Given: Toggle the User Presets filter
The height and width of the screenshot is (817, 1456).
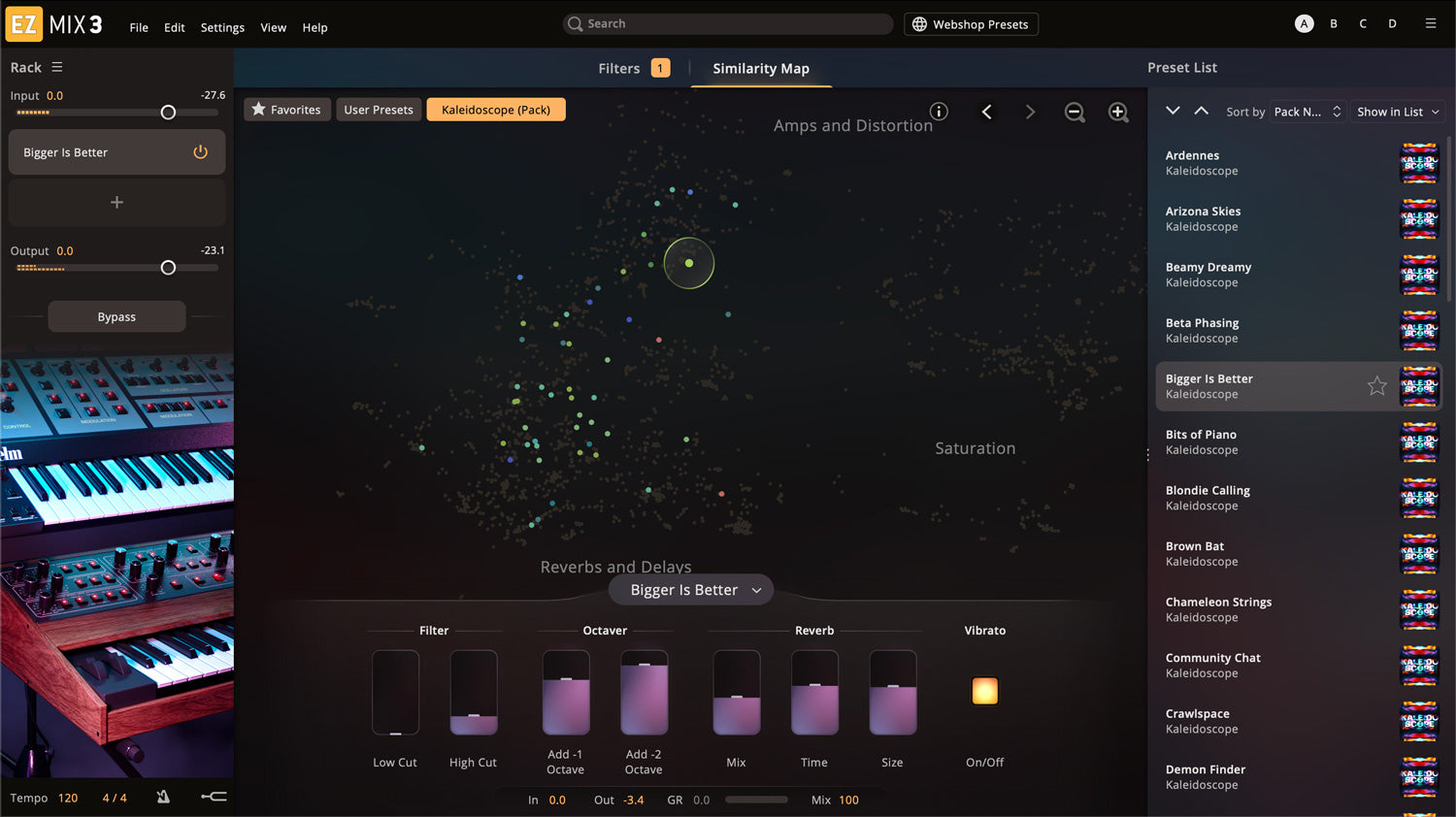Looking at the screenshot, I should (x=379, y=110).
